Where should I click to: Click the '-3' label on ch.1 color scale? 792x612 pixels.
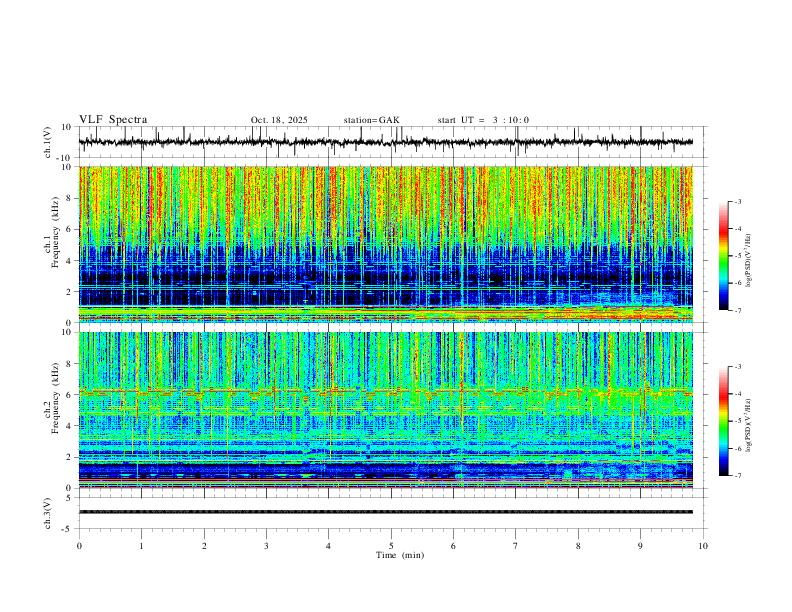(737, 201)
